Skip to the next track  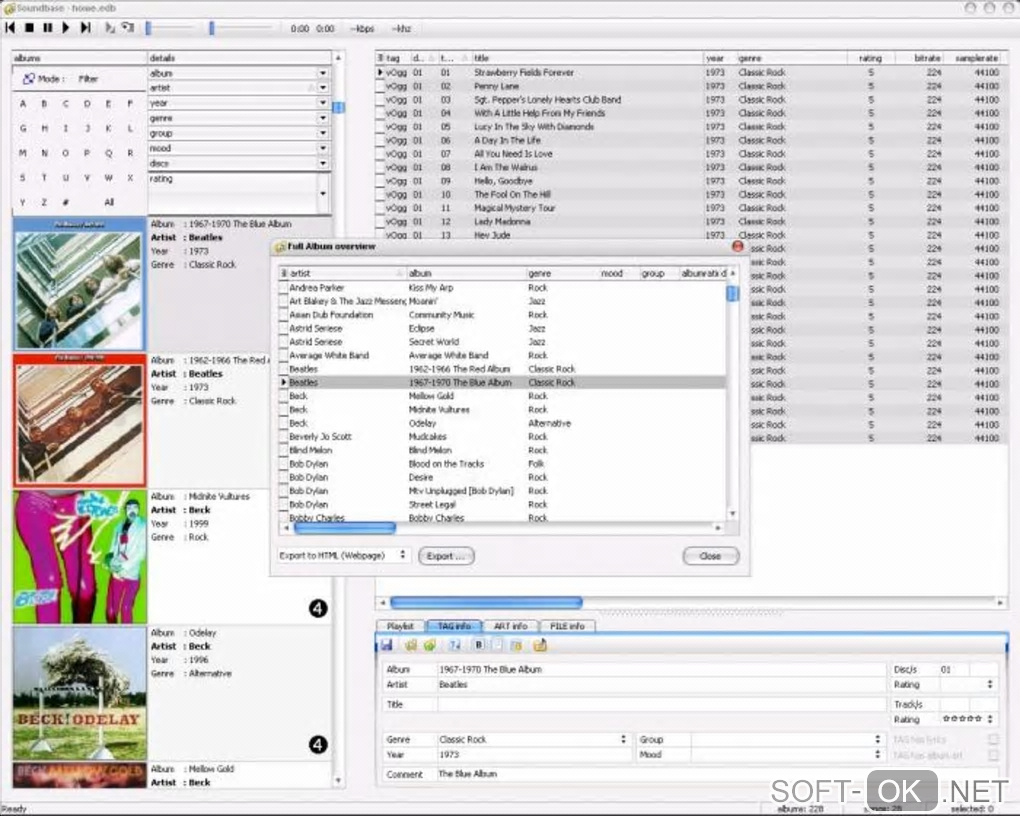(85, 27)
